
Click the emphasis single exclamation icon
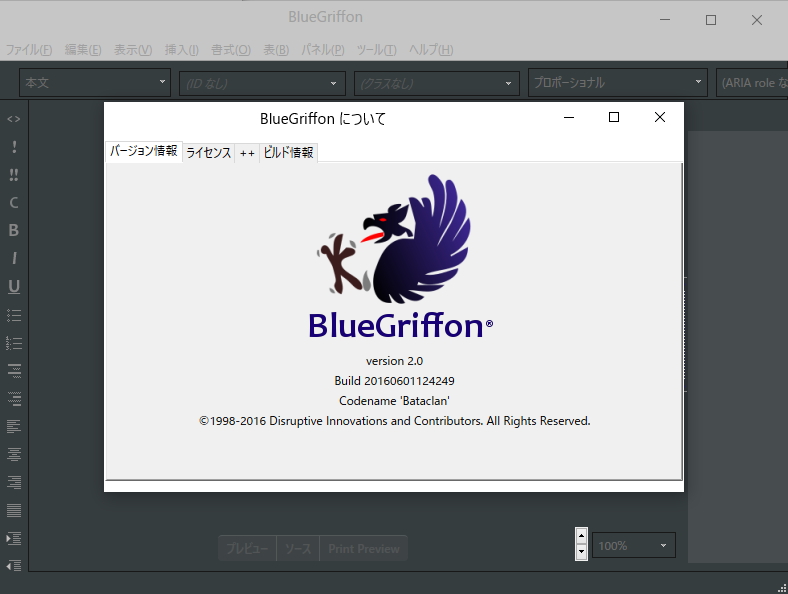pyautogui.click(x=14, y=147)
